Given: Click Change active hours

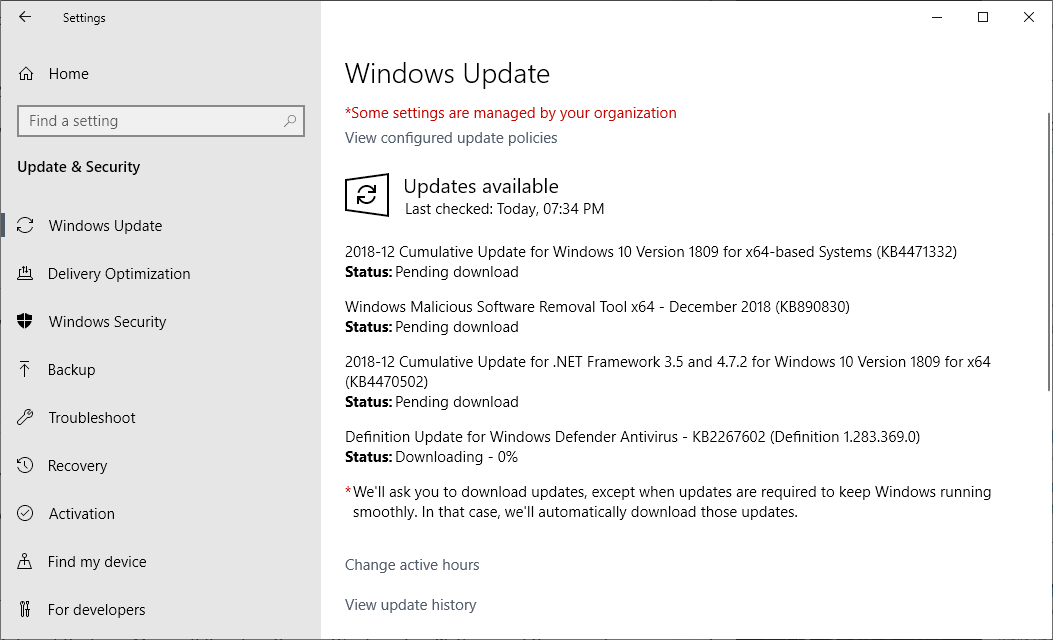Looking at the screenshot, I should click(x=412, y=565).
